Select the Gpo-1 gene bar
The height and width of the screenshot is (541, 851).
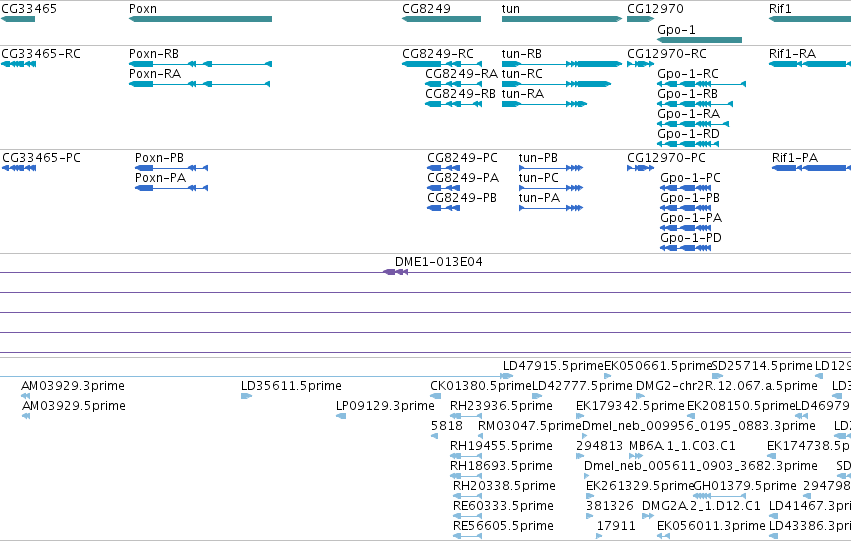pos(699,40)
